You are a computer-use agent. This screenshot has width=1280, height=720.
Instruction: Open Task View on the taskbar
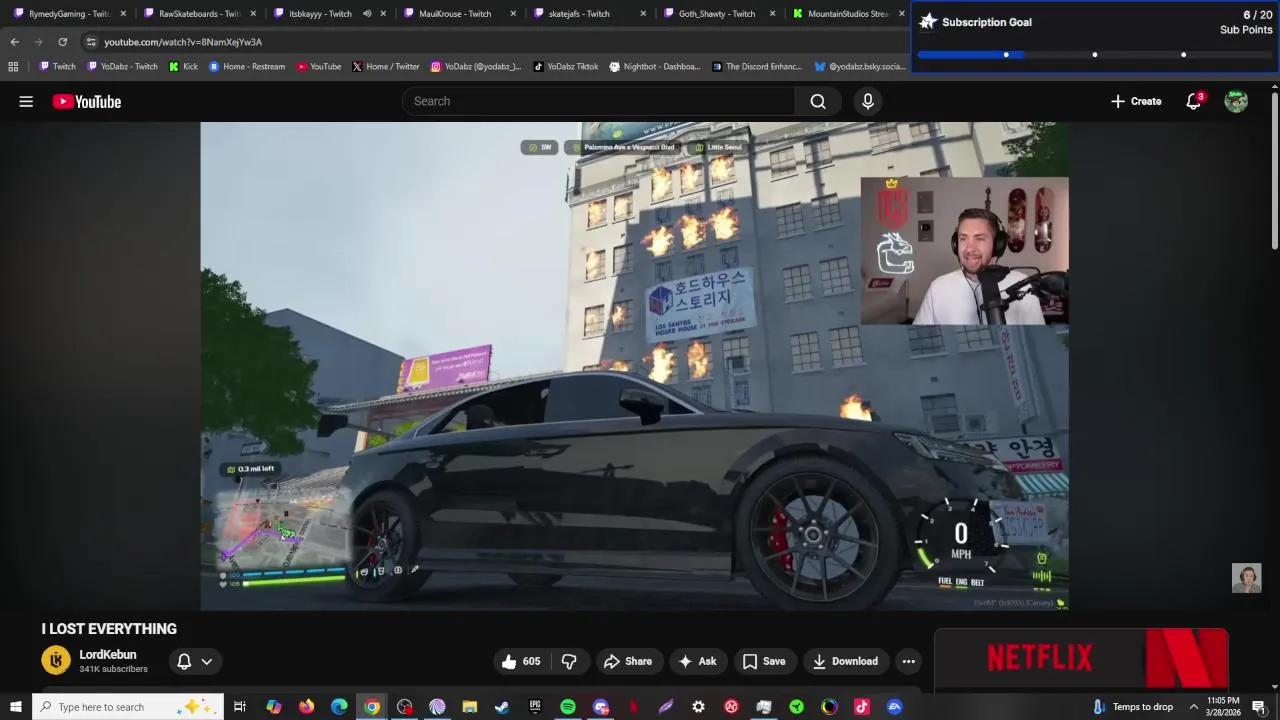point(240,707)
